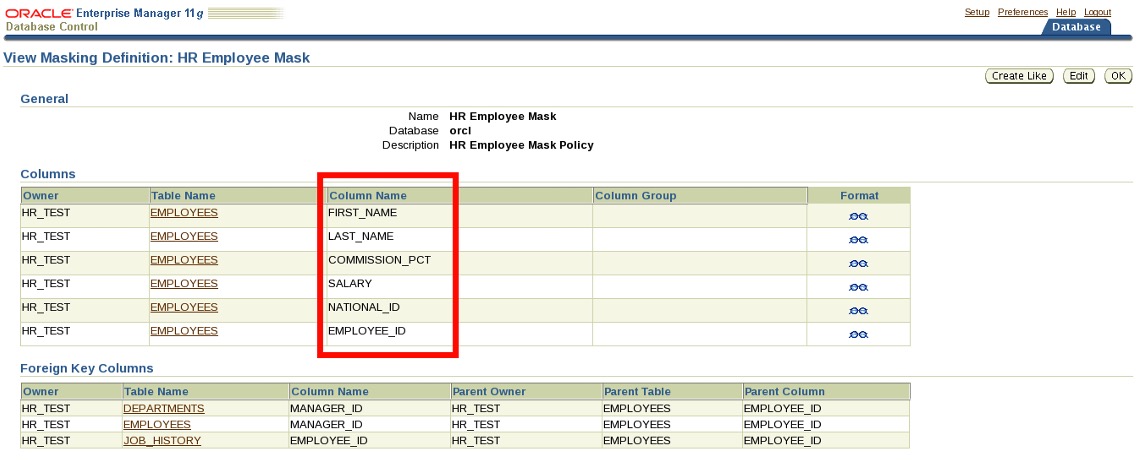Open the Preferences link
Viewport: 1137px width, 467px height.
(x=1022, y=12)
